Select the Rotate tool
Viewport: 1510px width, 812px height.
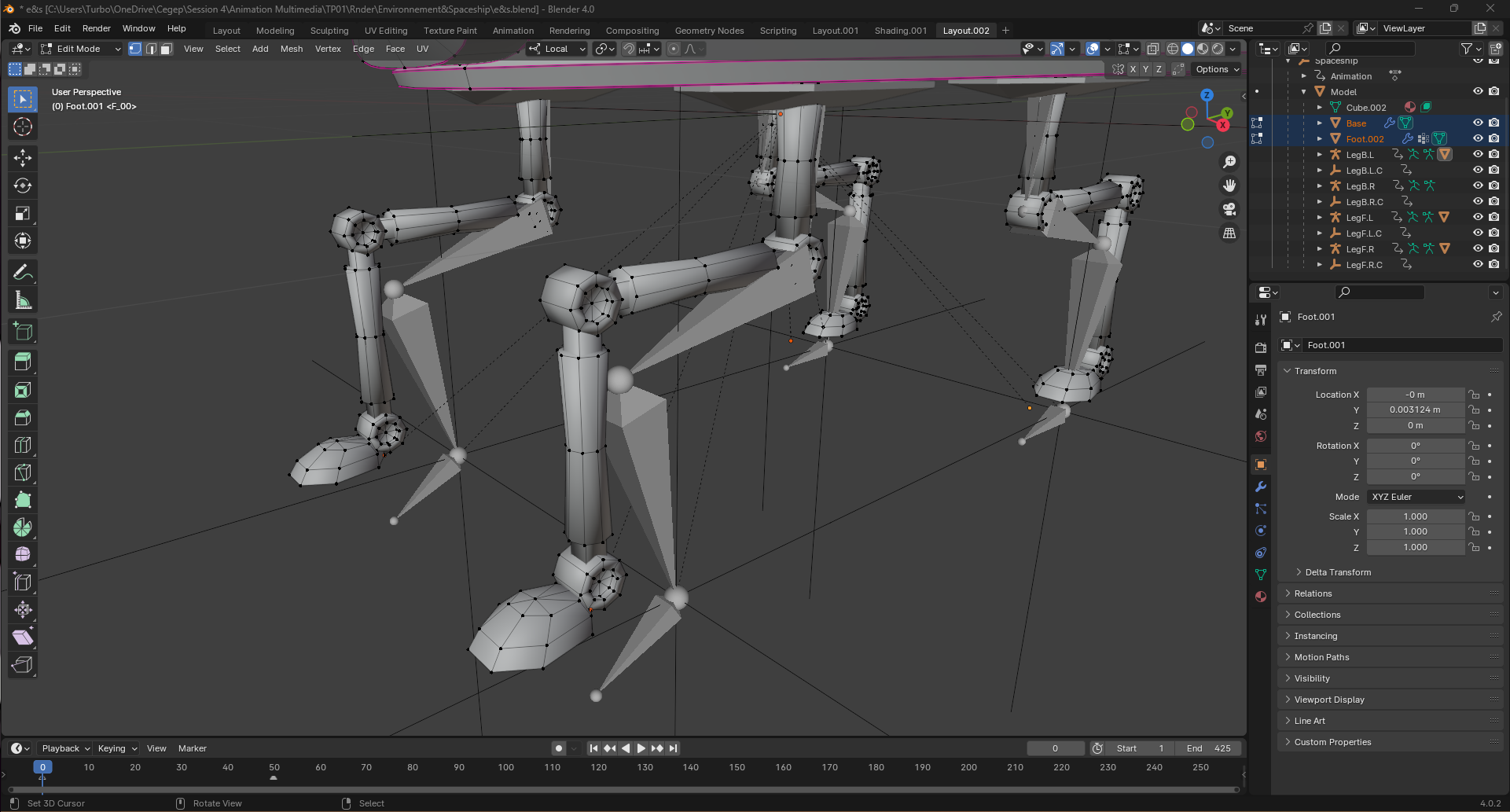(23, 186)
